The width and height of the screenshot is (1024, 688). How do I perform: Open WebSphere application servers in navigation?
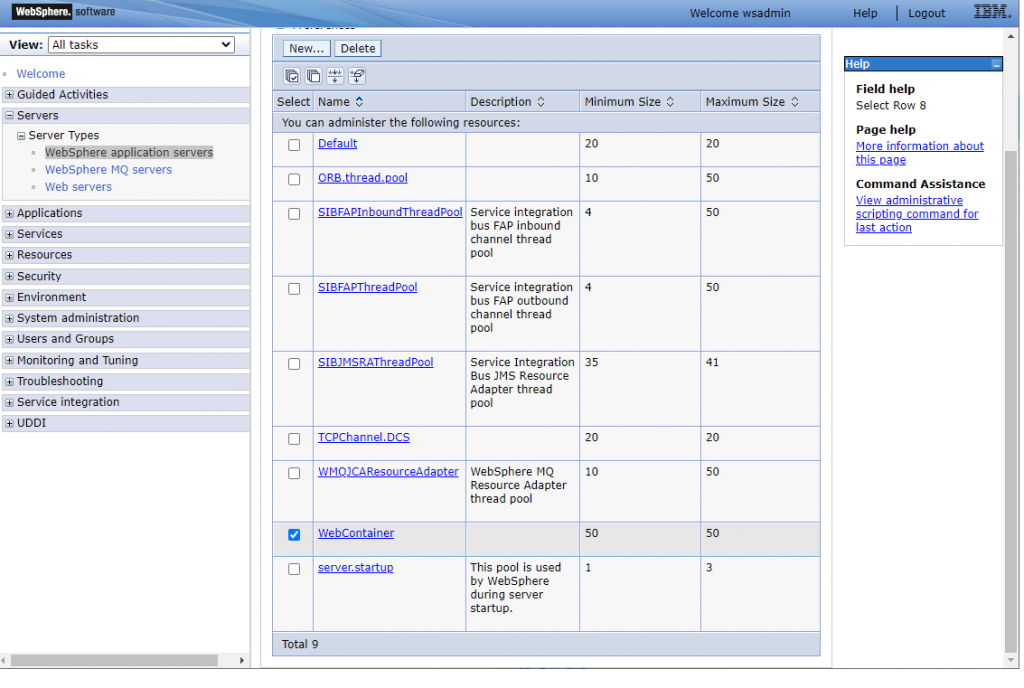[x=129, y=152]
